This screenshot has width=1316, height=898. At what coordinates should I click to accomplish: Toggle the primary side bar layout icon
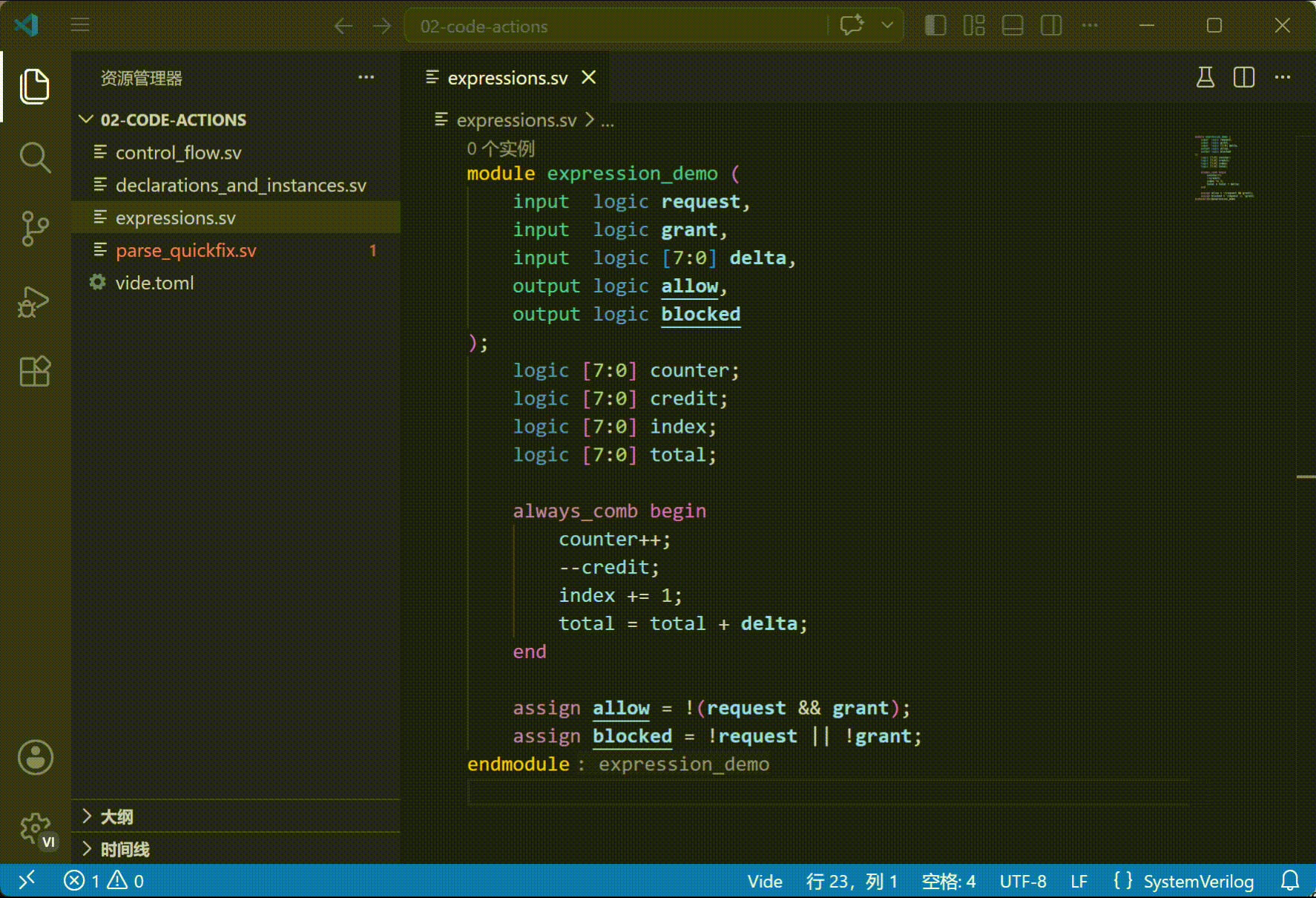coord(935,25)
